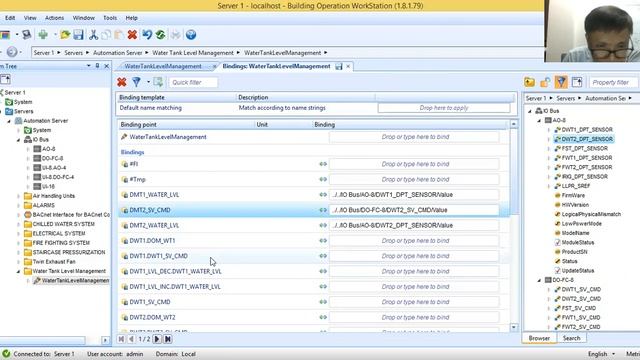Go to last page of bindings
This screenshot has height=360, width=640.
167,339
